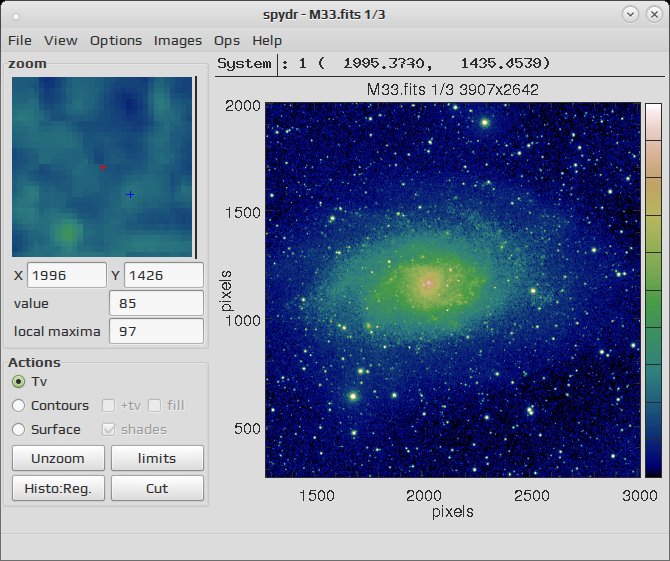Click the System coordinate label
This screenshot has height=561, width=670.
pyautogui.click(x=244, y=64)
